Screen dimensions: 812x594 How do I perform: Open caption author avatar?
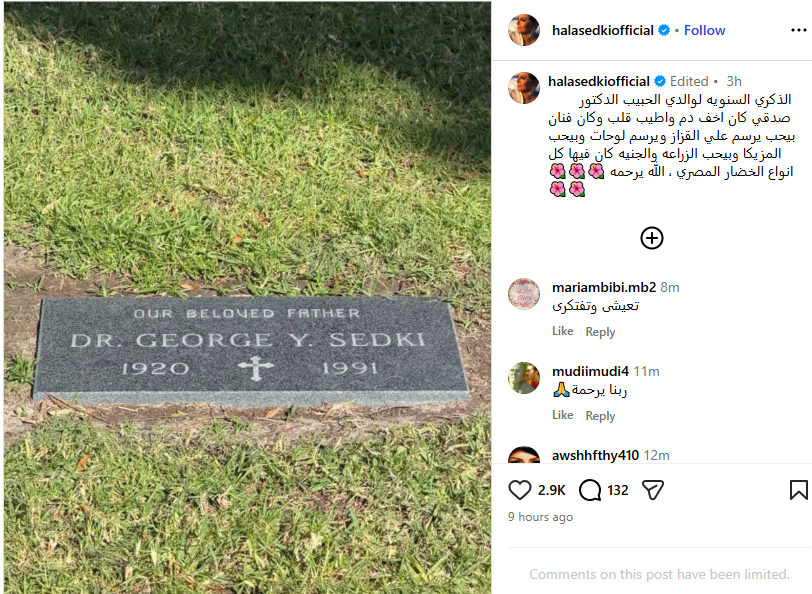[x=524, y=88]
